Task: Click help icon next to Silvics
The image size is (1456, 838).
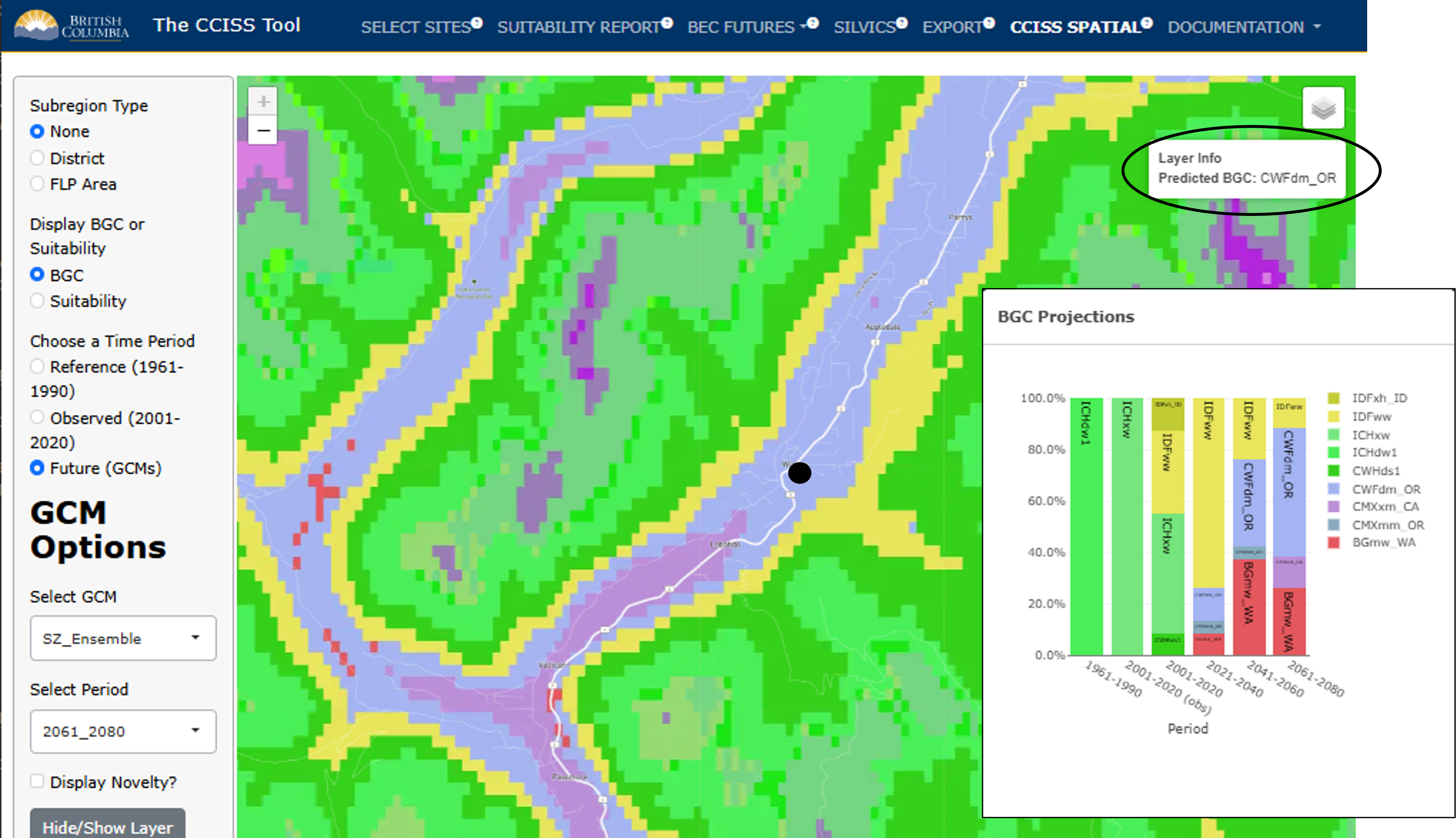Action: 901,23
